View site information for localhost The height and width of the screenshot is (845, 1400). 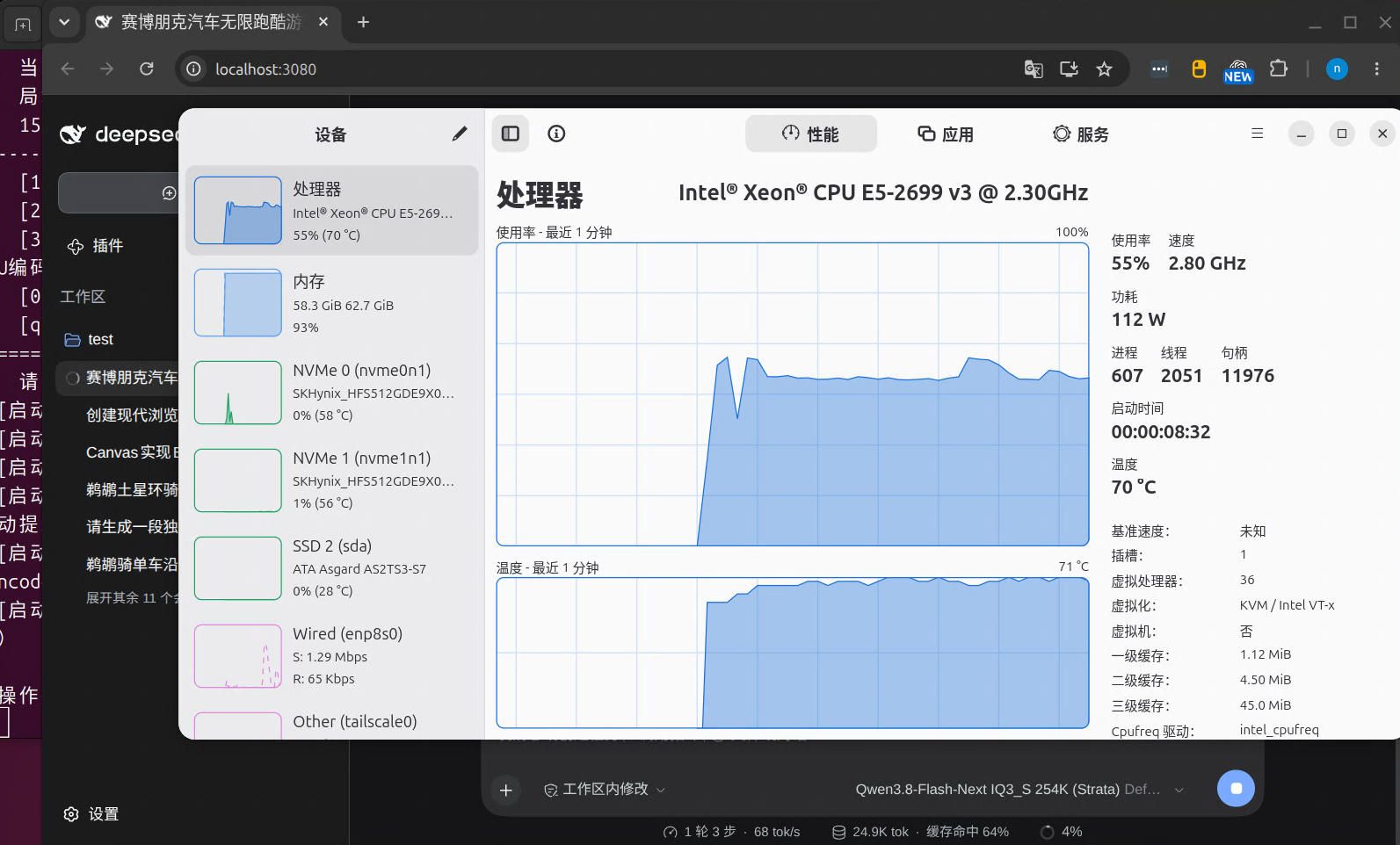pos(194,69)
